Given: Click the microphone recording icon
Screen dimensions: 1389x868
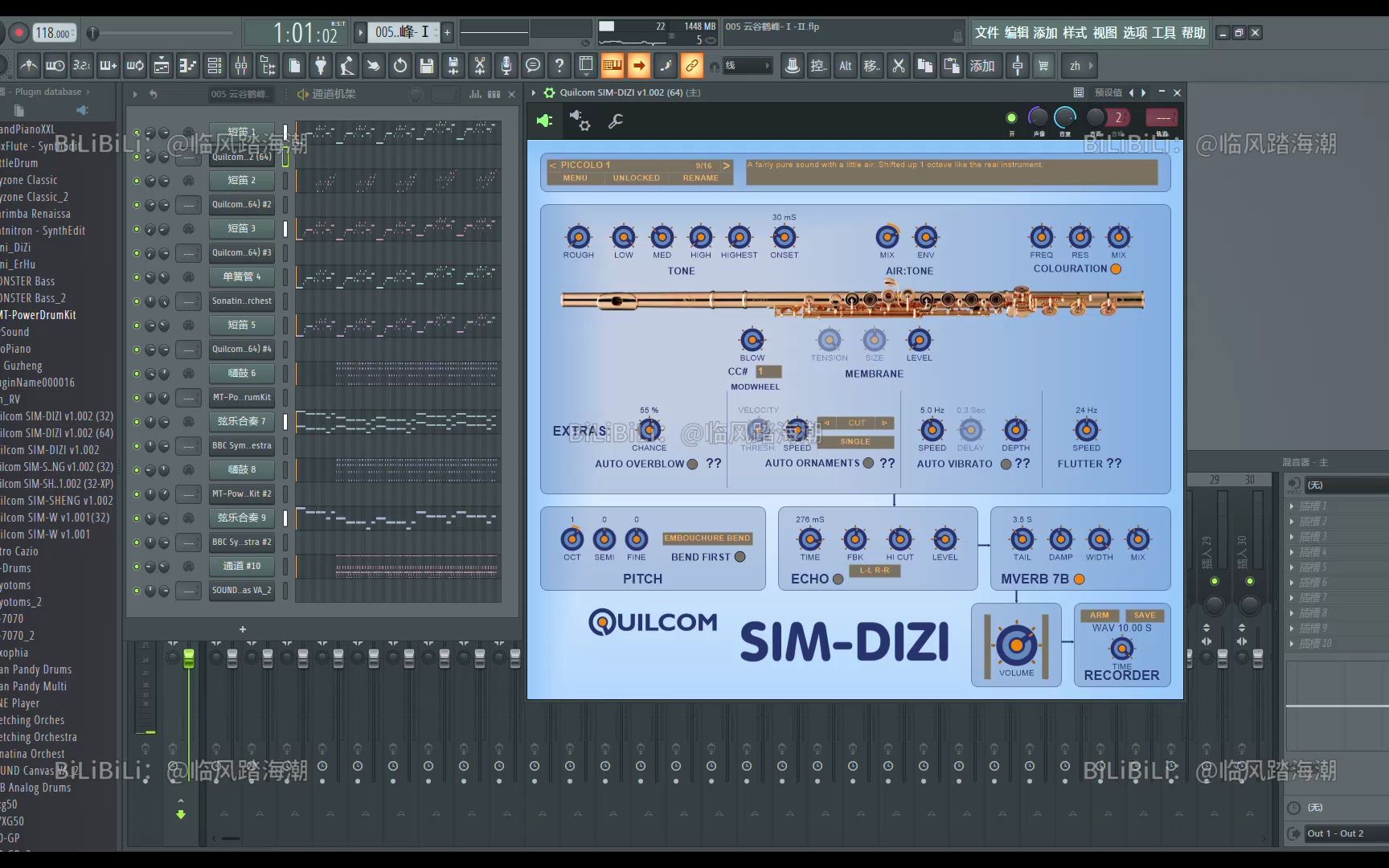Looking at the screenshot, I should 506,66.
